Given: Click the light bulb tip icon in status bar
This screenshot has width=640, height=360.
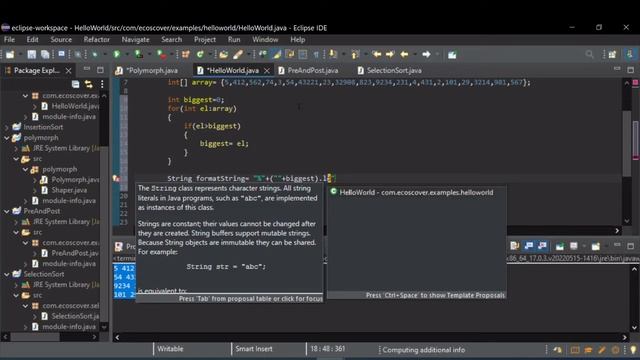Looking at the screenshot, I should click(x=633, y=350).
